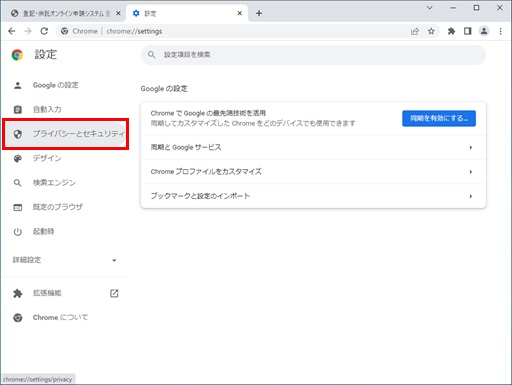Viewport: 512px width, 385px height.
Task: Bookmark this page with the star icon
Action: [x=431, y=31]
